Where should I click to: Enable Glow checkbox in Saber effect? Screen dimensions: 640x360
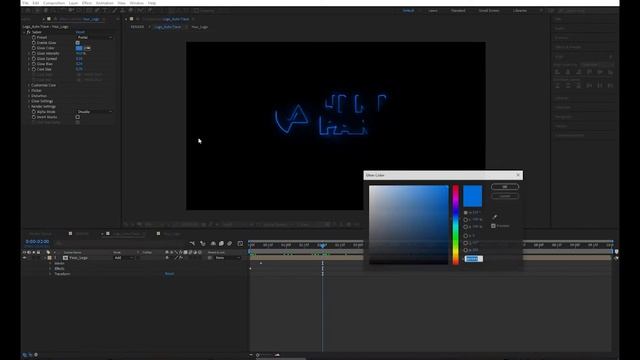point(78,43)
